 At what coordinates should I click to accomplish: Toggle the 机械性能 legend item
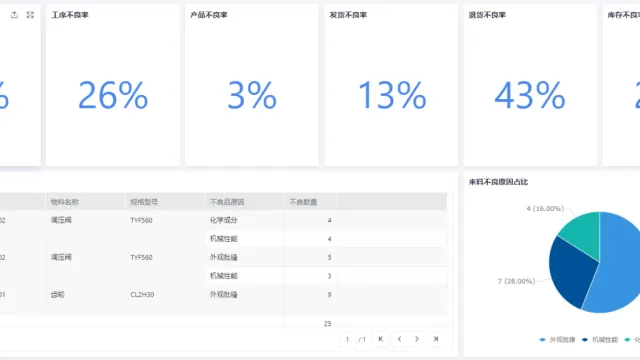[600, 340]
